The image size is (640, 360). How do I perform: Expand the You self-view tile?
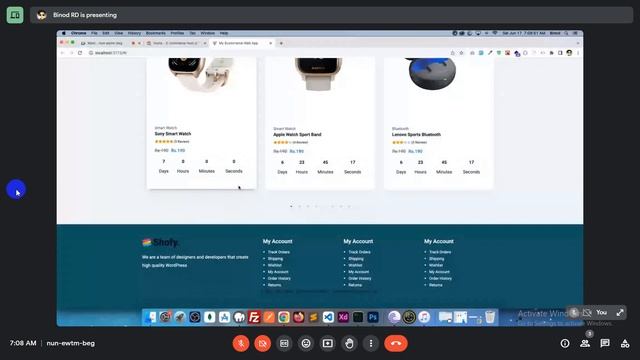point(620,313)
